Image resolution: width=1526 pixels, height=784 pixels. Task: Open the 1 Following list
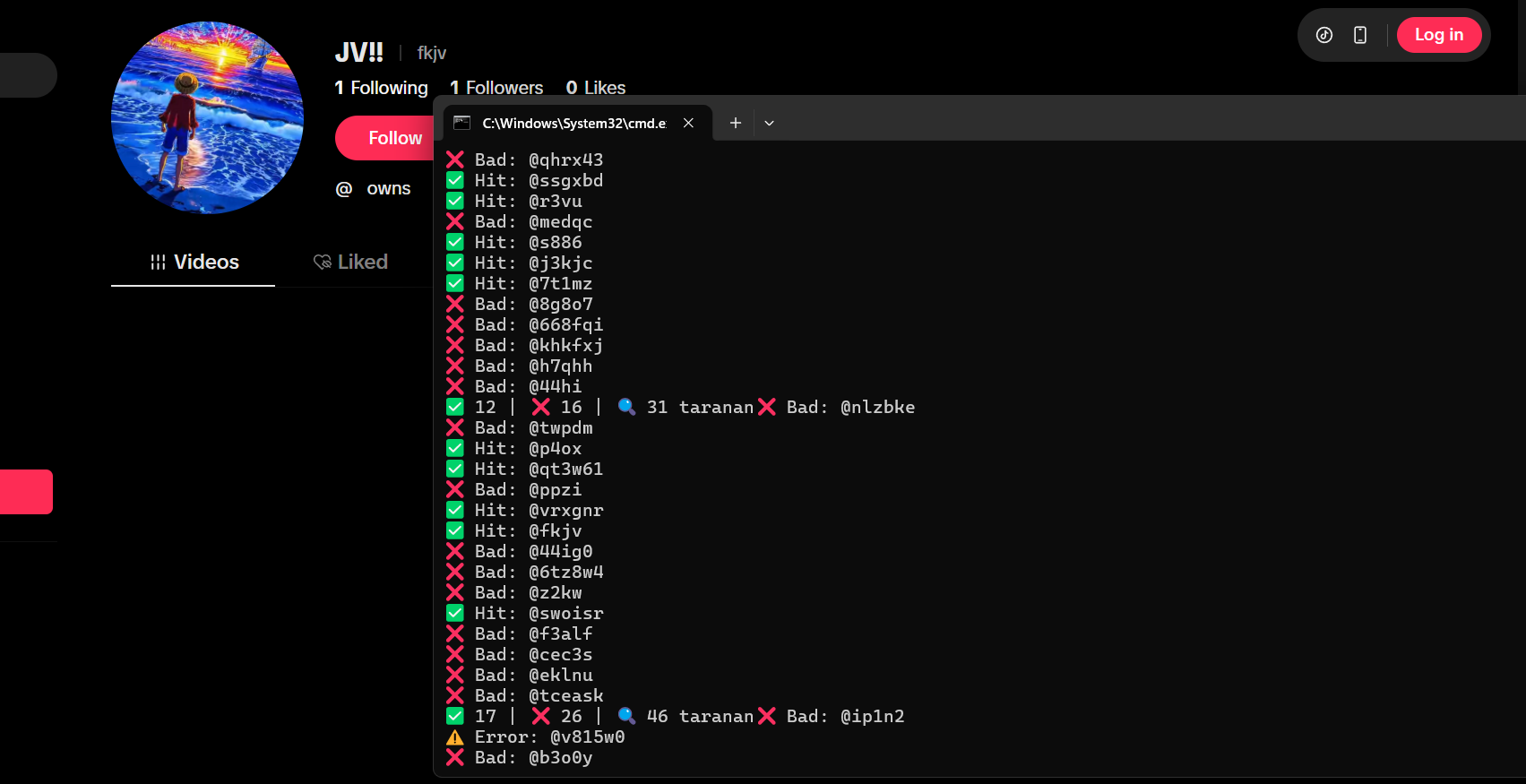pos(381,88)
